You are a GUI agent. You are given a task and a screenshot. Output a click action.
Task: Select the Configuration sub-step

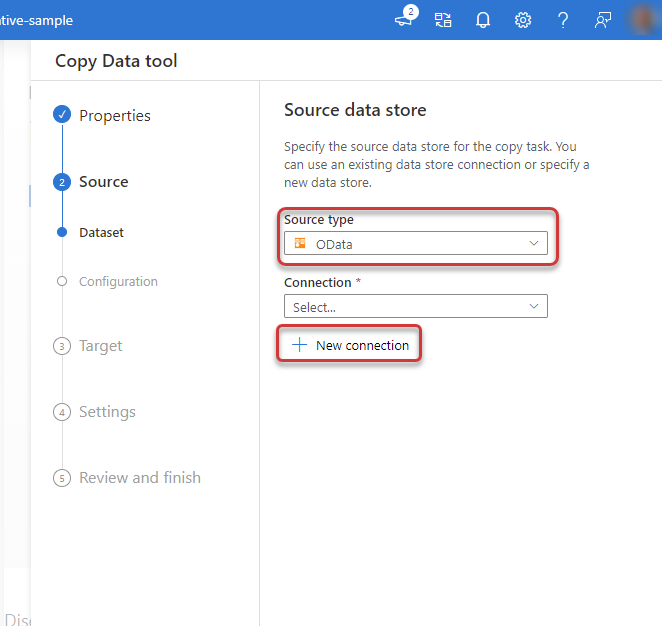[118, 281]
